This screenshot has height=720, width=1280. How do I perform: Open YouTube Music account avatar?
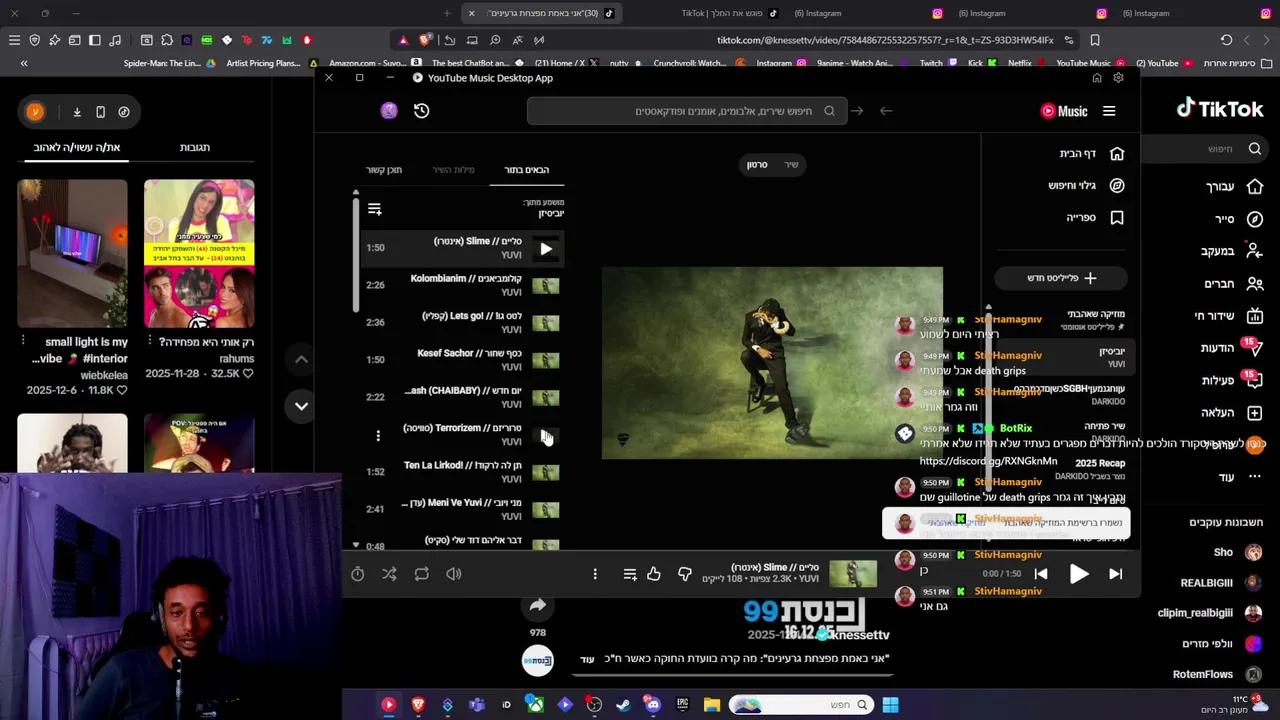point(389,111)
